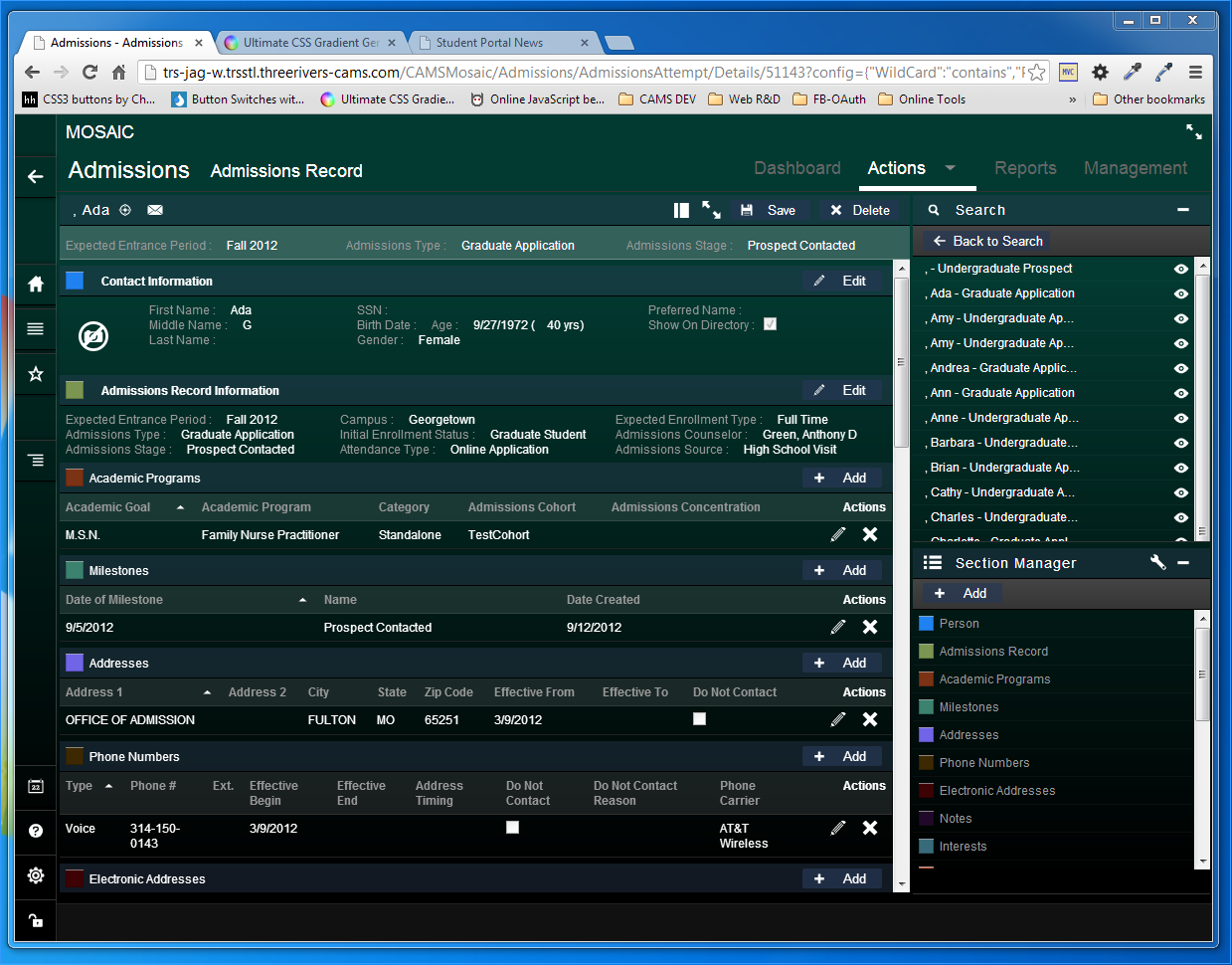Click the blue Contact Information color swatch
Viewport: 1232px width, 965px height.
(x=75, y=281)
